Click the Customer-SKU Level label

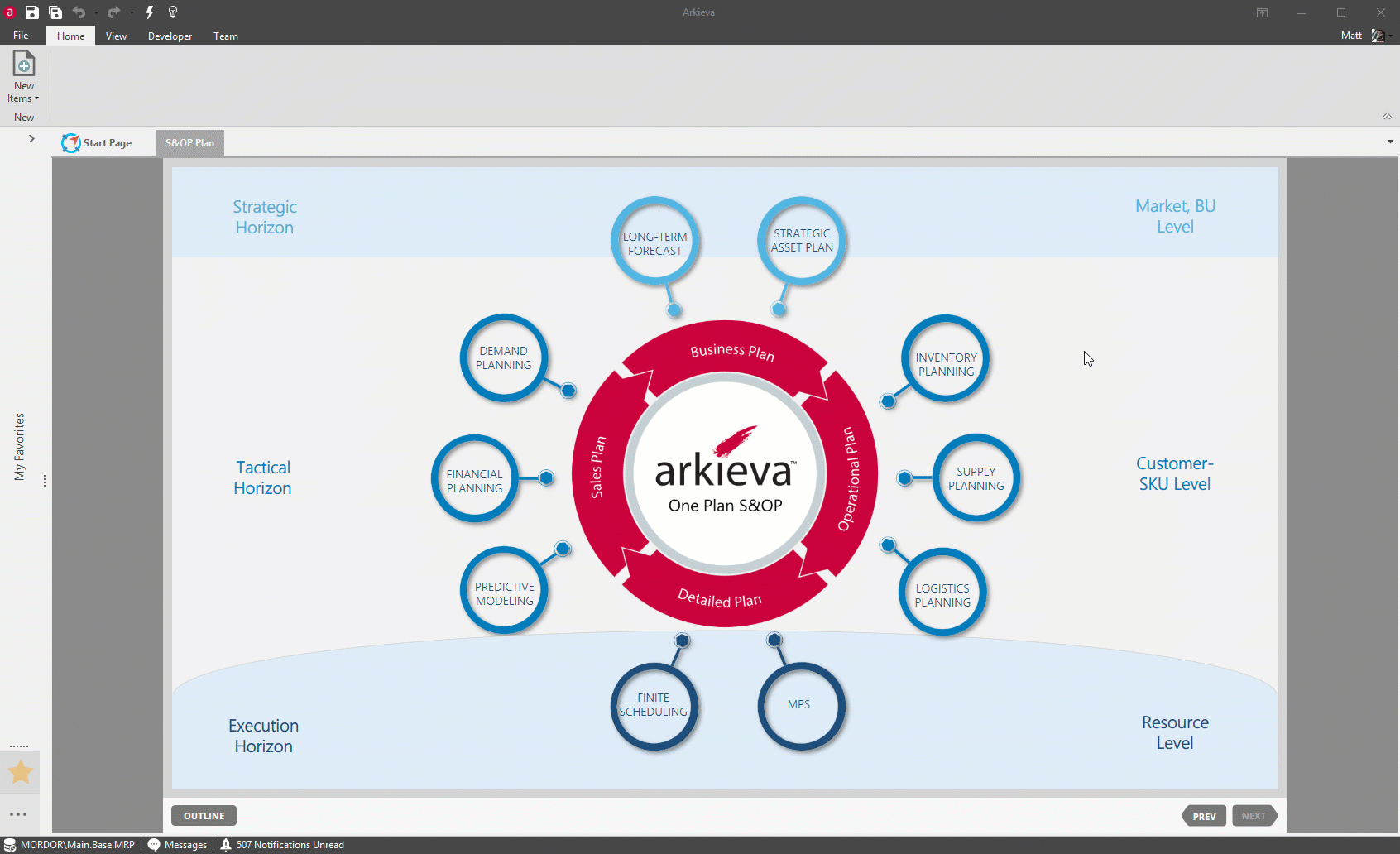(1175, 473)
